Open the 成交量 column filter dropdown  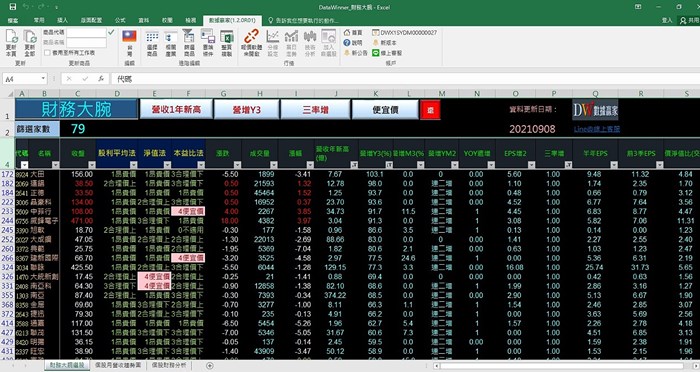pos(274,165)
